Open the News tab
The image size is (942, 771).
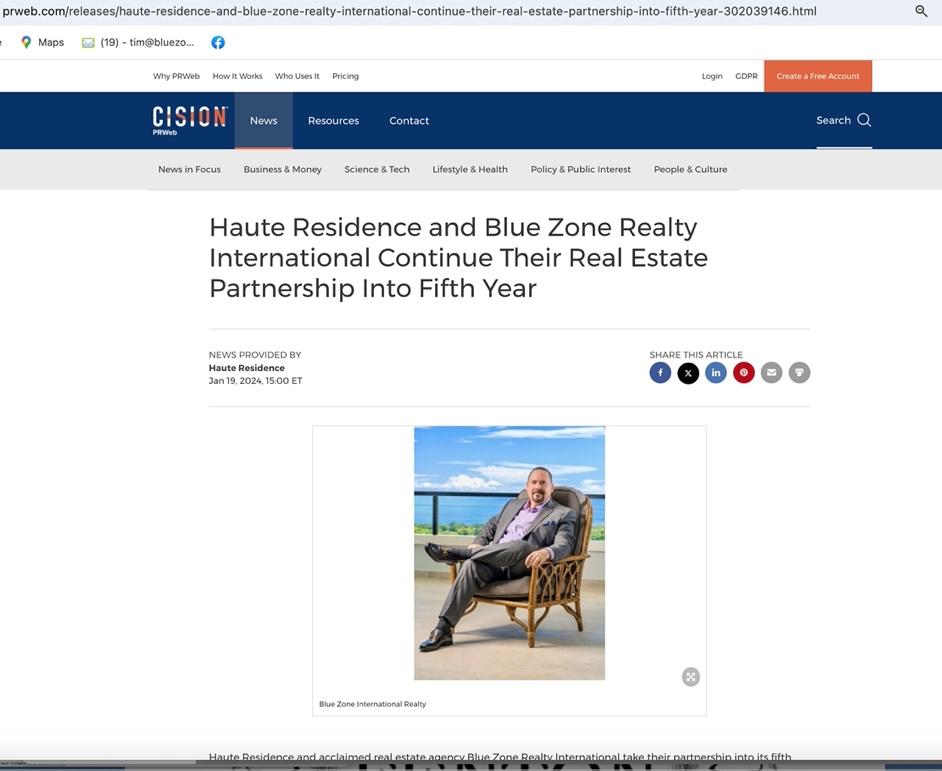click(x=264, y=120)
